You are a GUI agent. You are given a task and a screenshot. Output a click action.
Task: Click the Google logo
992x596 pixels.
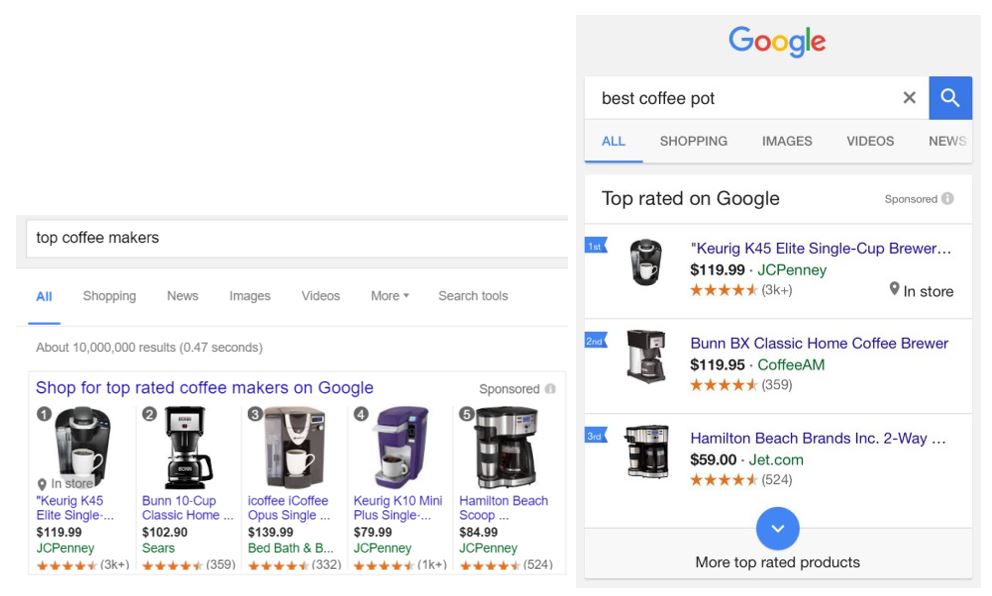pyautogui.click(x=777, y=42)
